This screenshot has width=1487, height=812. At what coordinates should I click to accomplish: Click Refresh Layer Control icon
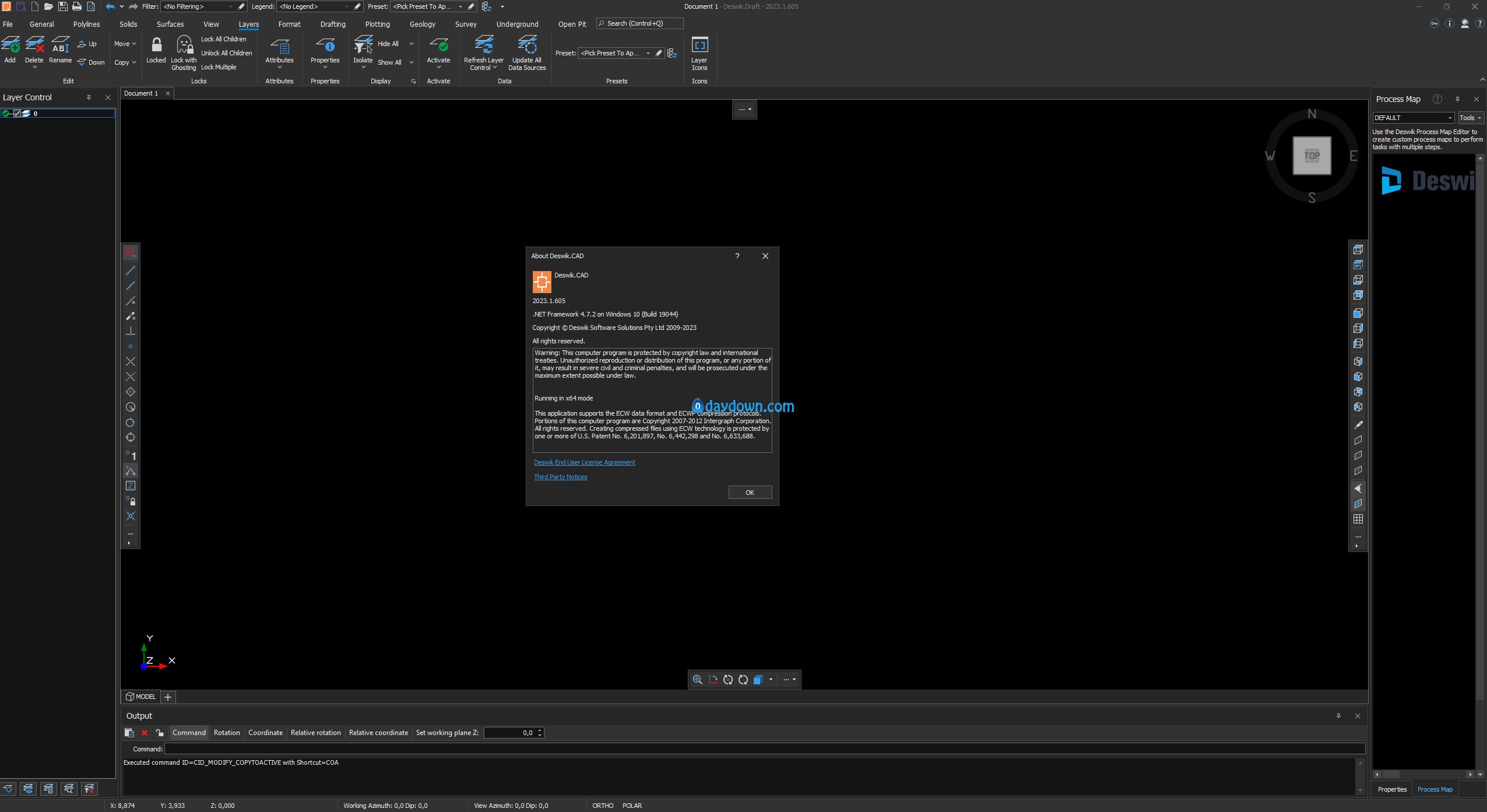(x=484, y=45)
